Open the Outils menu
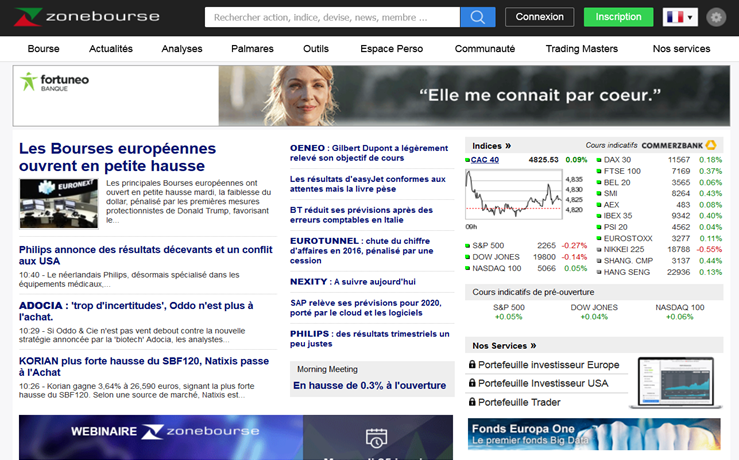Viewport: 739px width, 460px height. (316, 49)
